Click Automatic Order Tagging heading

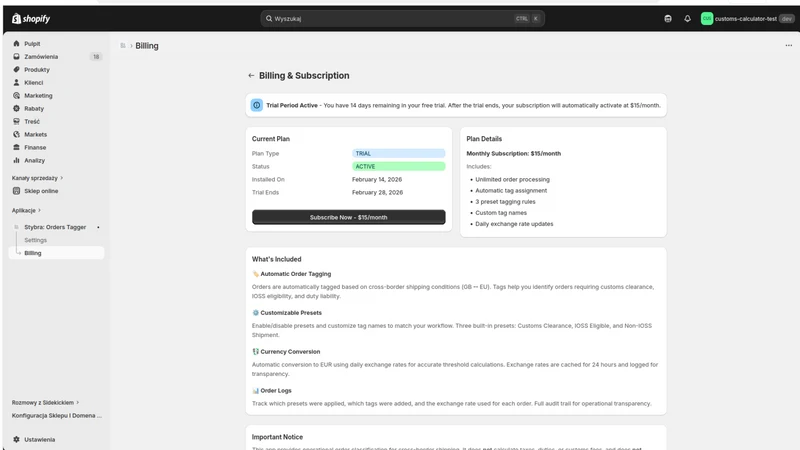point(295,274)
